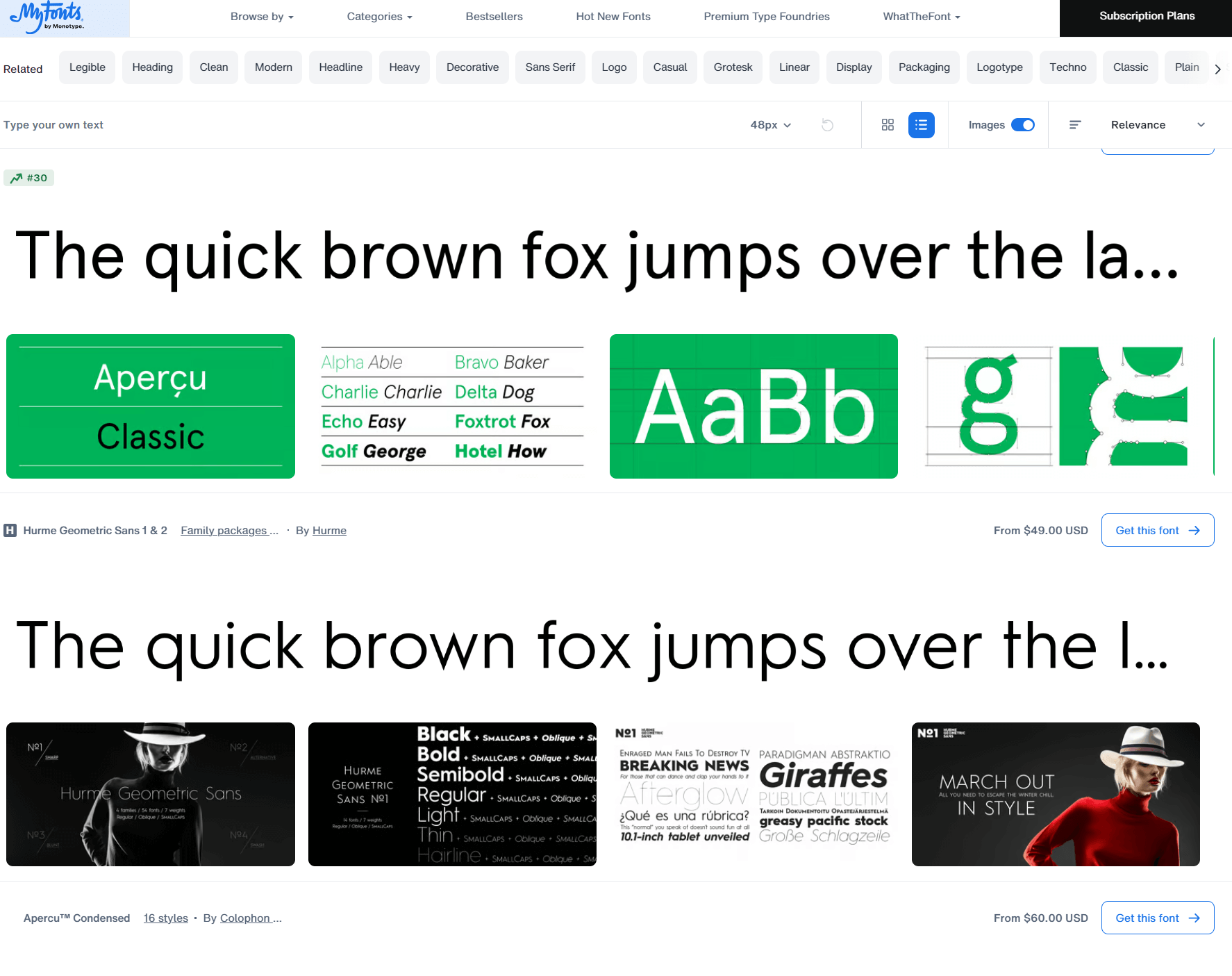Open the Bestsellers page
The image size is (1232, 976).
[x=494, y=17]
